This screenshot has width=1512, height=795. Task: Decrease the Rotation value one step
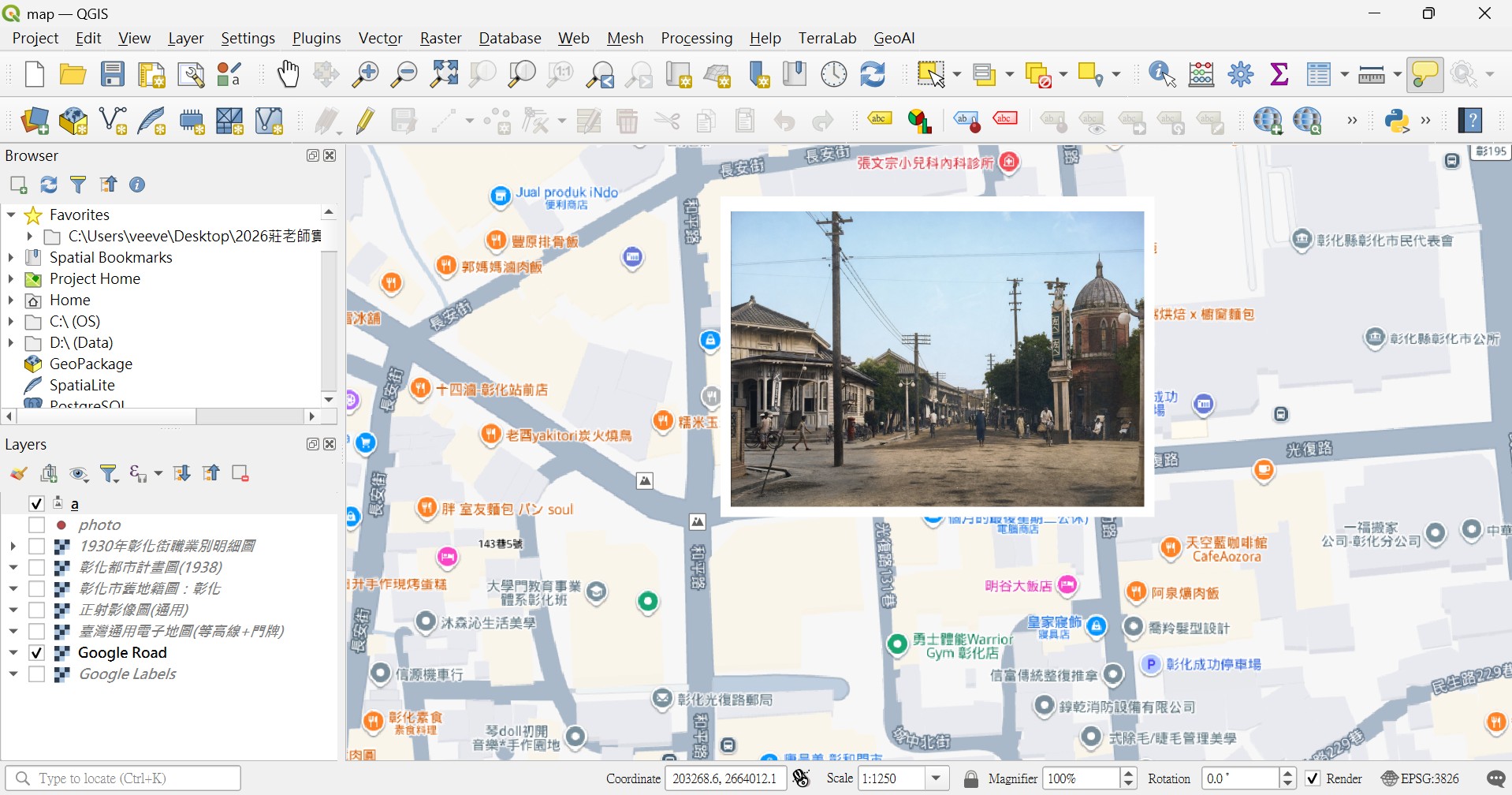tap(1288, 785)
